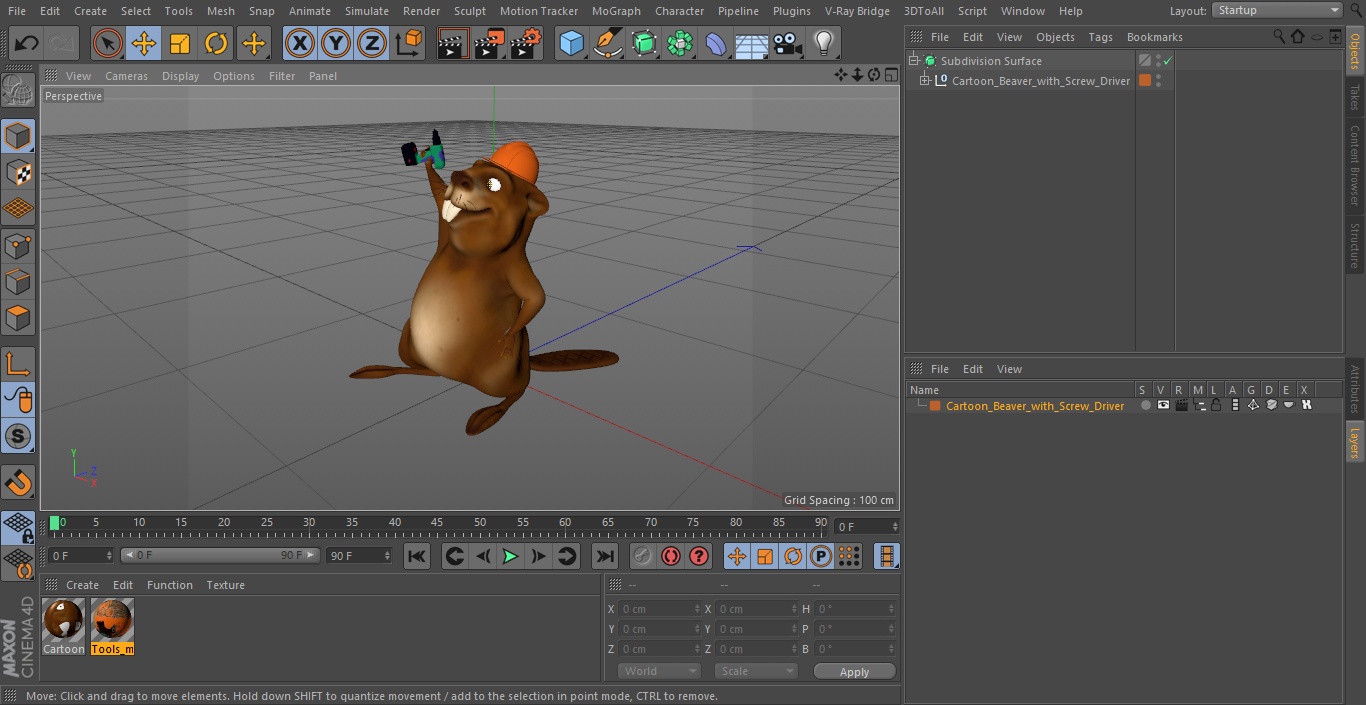Open Objects panel Tags menu

(x=1100, y=37)
